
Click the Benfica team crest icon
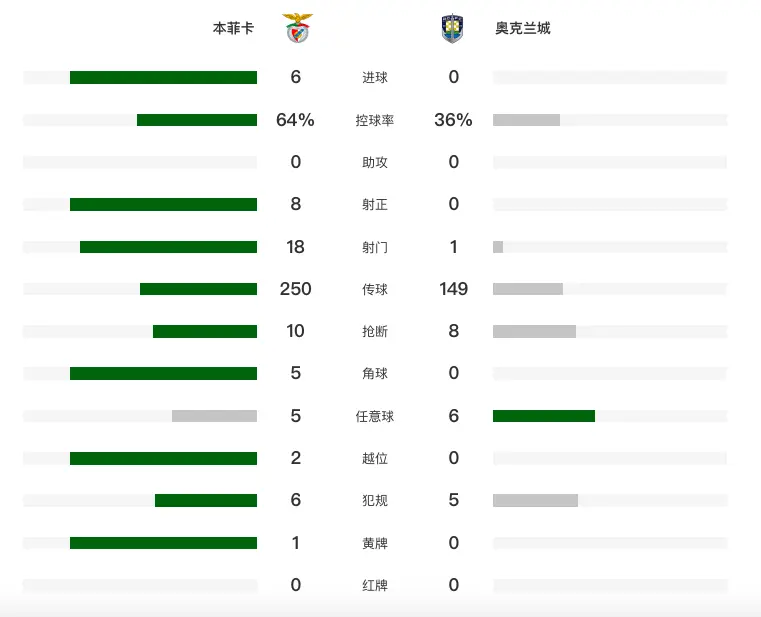click(x=297, y=29)
